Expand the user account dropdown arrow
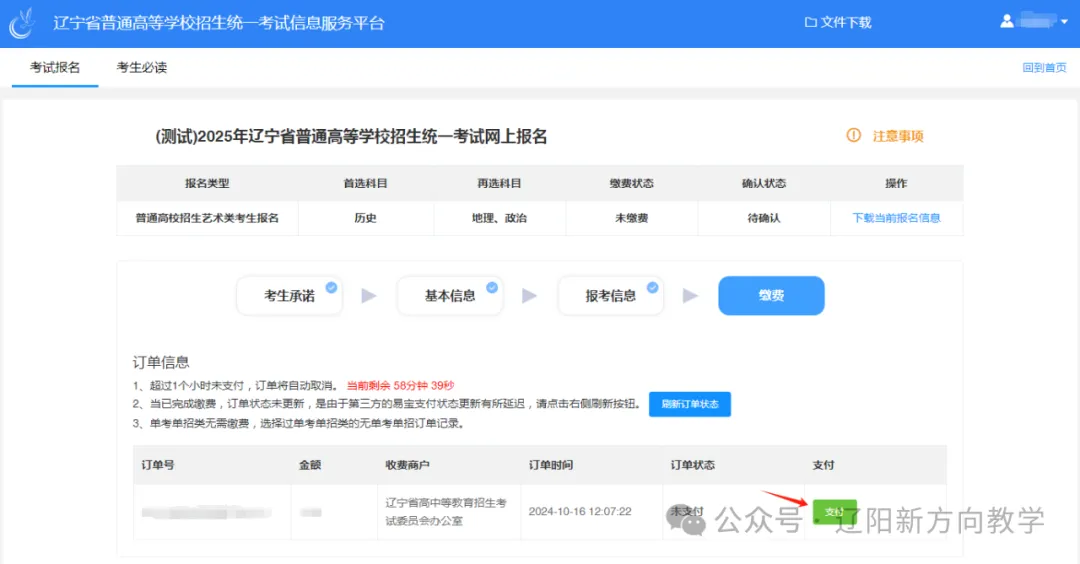This screenshot has height=564, width=1080. pyautogui.click(x=1064, y=21)
